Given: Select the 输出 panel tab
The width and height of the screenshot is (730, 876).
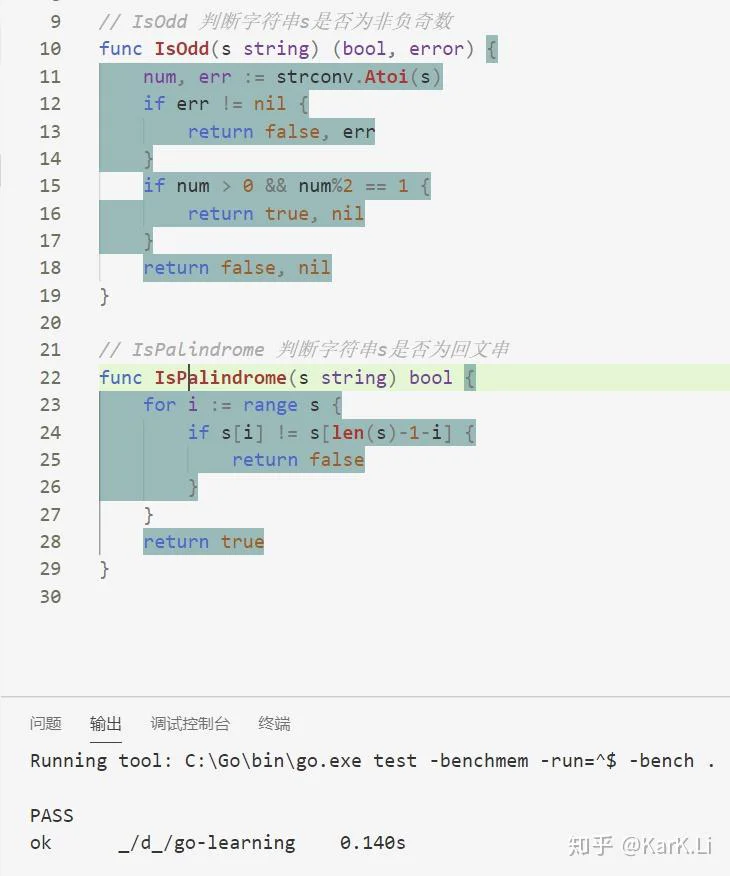Looking at the screenshot, I should [106, 723].
